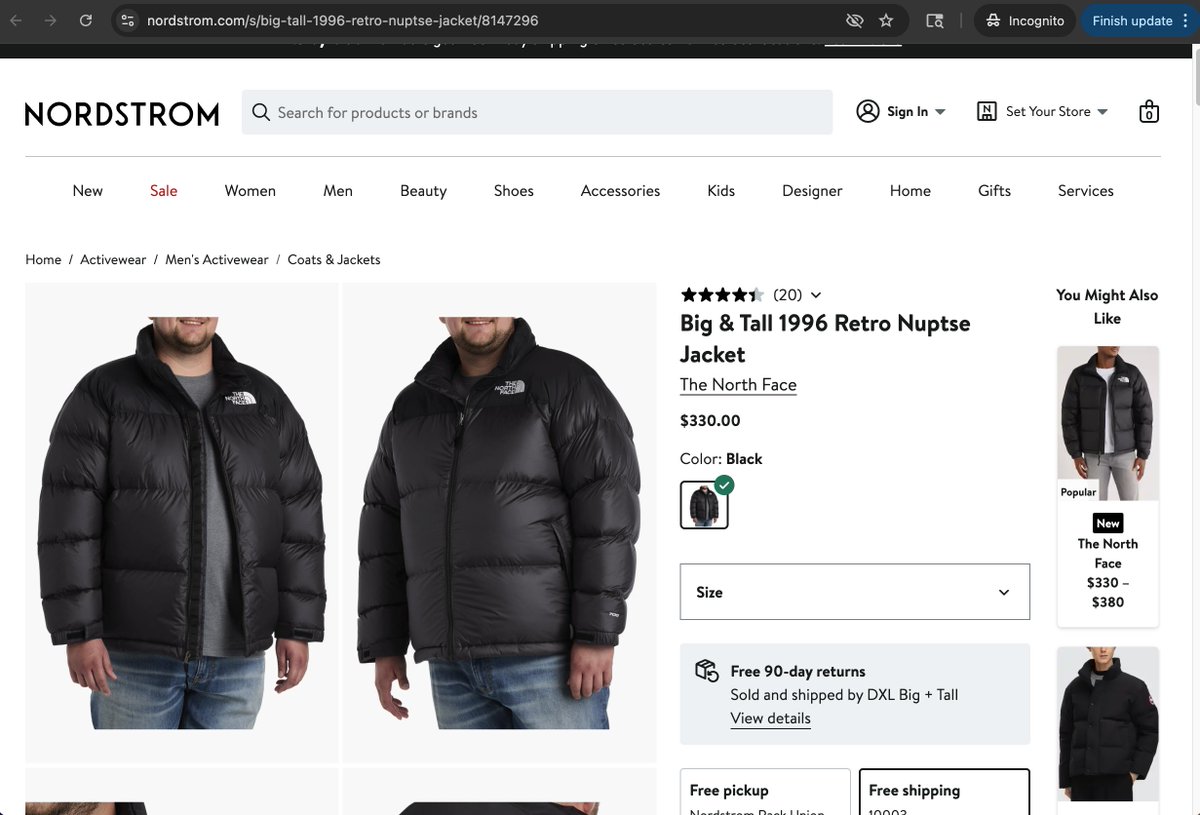
Task: Click The North Face $330 – $380 recommendation text
Action: click(1108, 573)
